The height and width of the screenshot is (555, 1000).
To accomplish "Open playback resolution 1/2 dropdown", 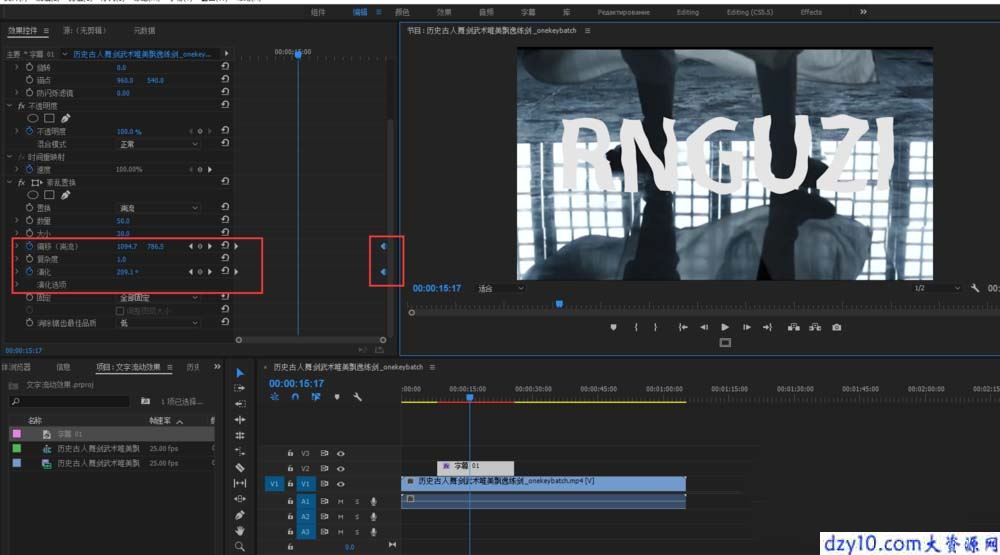I will click(937, 288).
